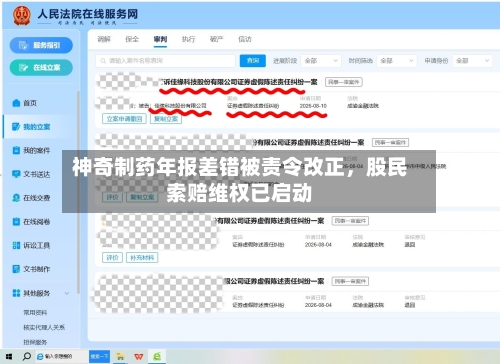The image size is (500, 364).
Task: Open the 服务指引 service guide button
Action: [x=41, y=45]
